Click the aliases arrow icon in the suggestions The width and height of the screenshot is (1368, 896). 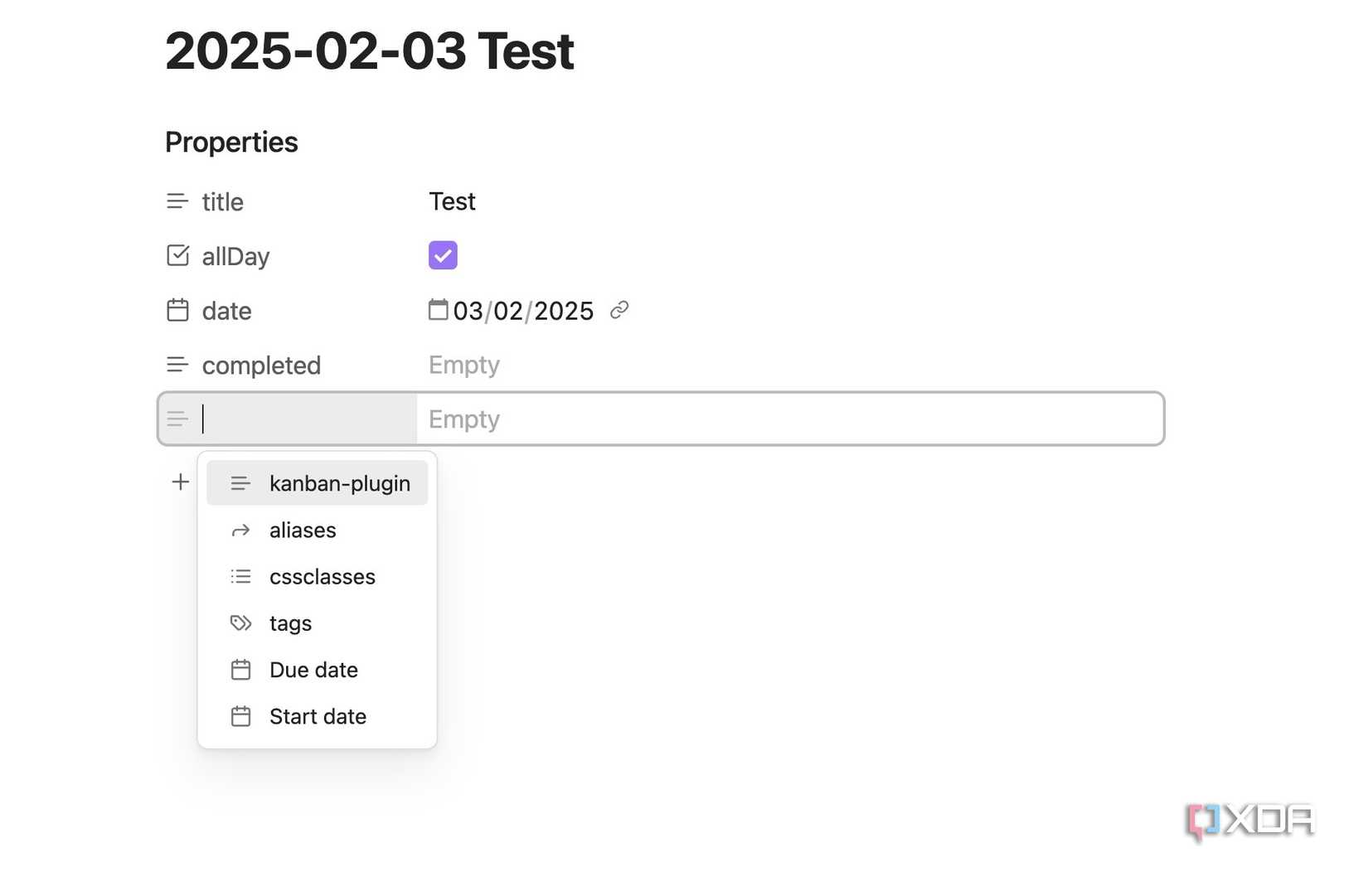pyautogui.click(x=240, y=530)
